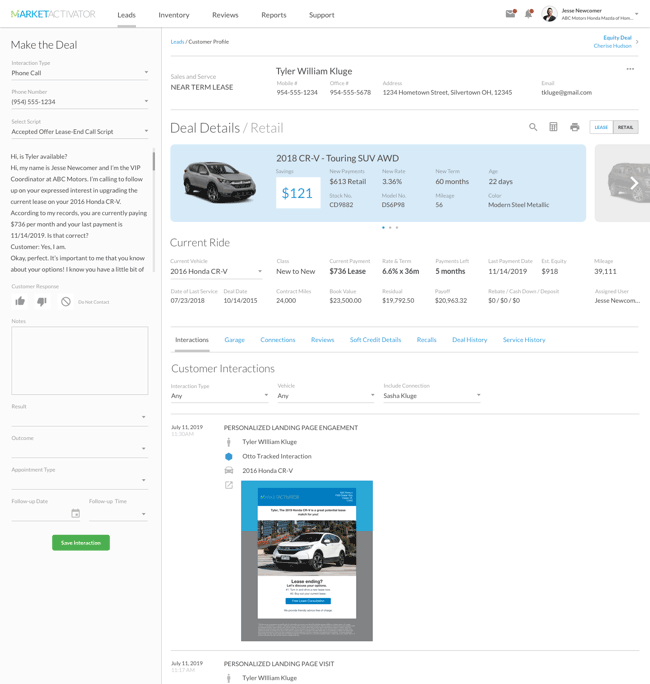This screenshot has height=684, width=650.
Task: Toggle deal view to Retail
Action: click(x=625, y=127)
